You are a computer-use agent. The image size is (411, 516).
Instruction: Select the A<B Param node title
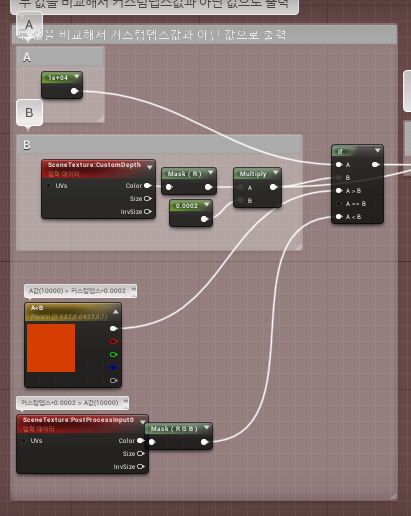(x=37, y=308)
